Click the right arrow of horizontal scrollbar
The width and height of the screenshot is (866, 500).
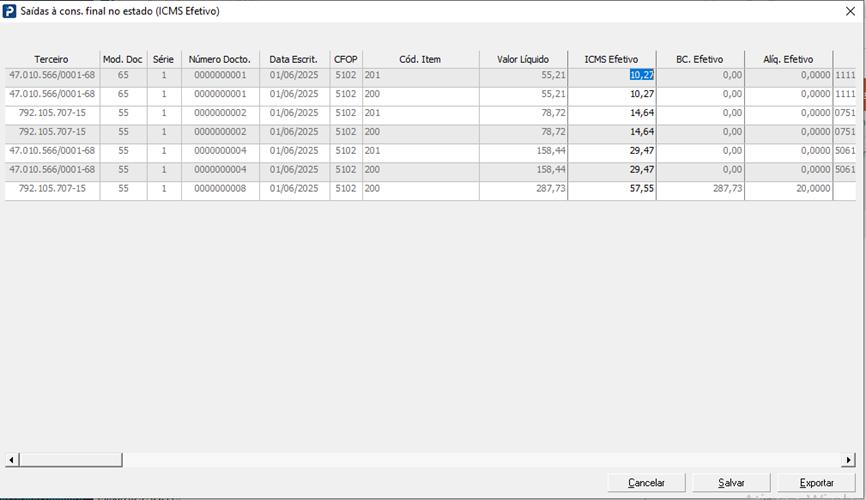tap(849, 460)
